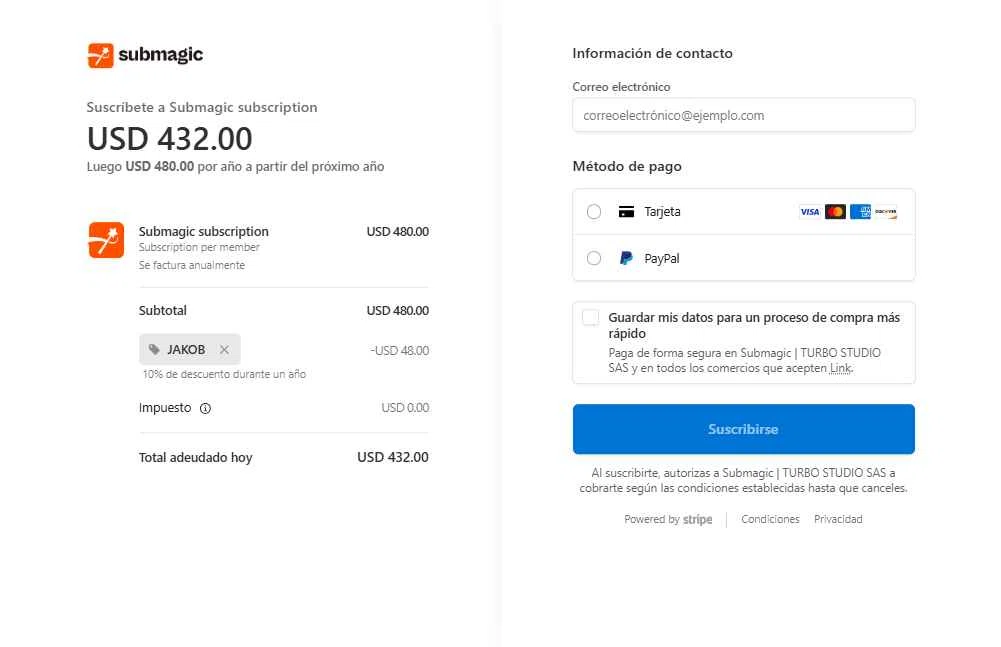Screen dimensions: 1001x647
Task: Select the Tarjeta payment radio button
Action: (x=594, y=212)
